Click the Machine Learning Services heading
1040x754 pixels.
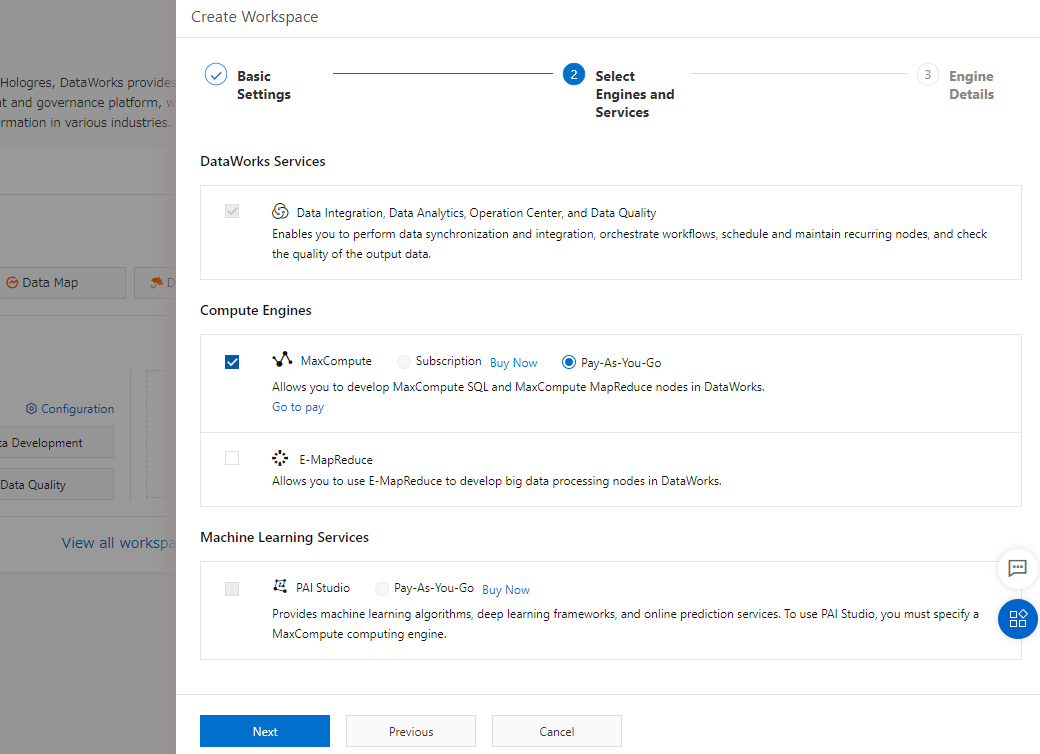point(285,537)
